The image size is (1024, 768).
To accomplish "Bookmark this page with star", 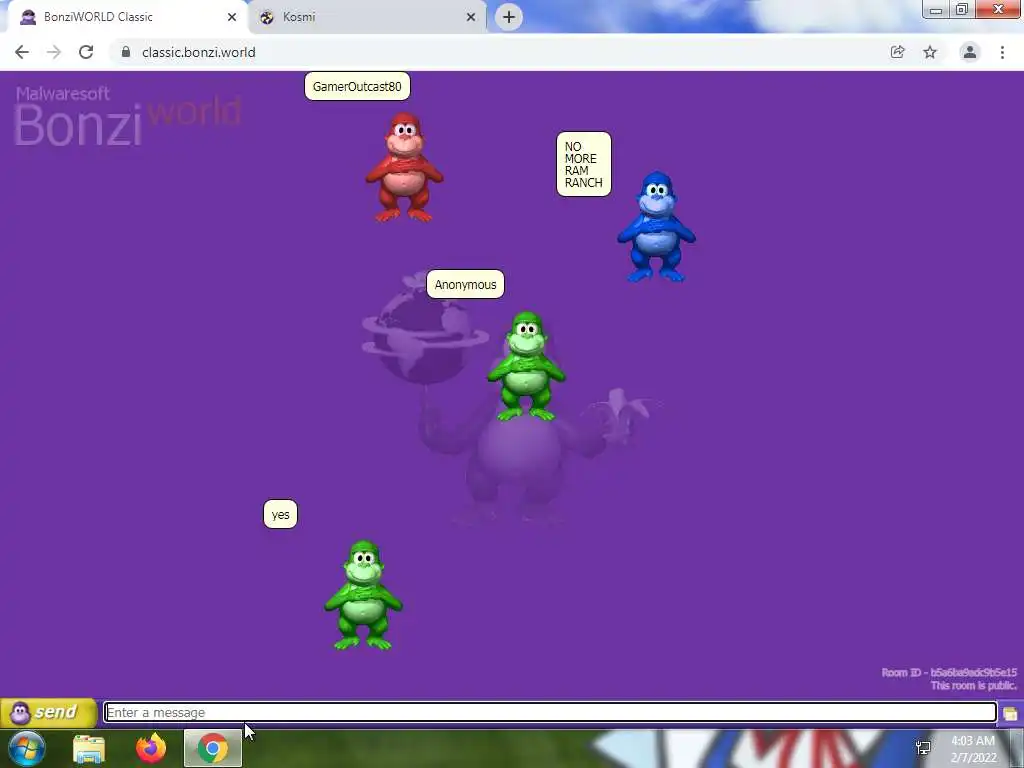I will coord(930,52).
